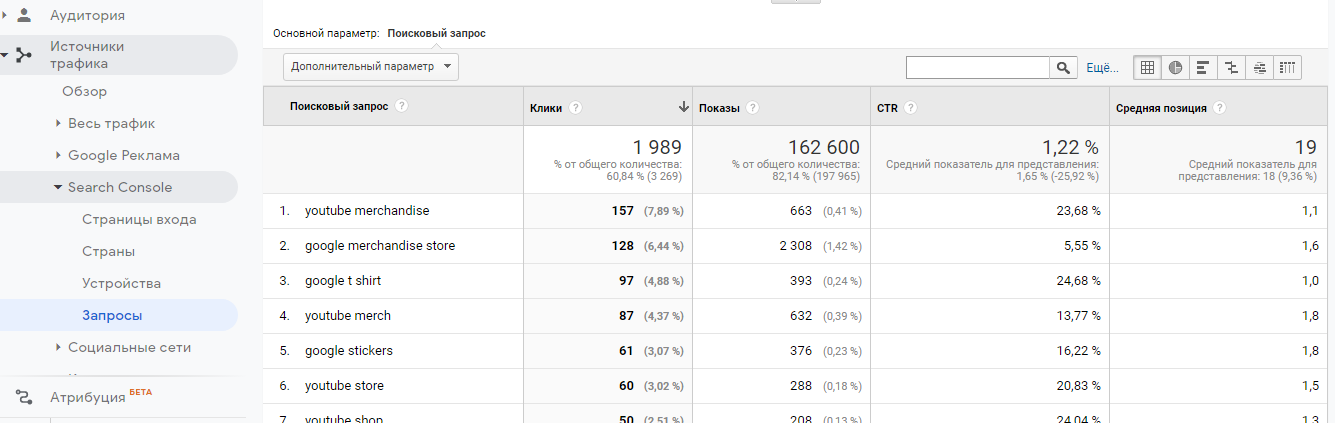Select the Поисковый запрос primary dimension
This screenshot has height=423, width=1335.
(x=436, y=33)
